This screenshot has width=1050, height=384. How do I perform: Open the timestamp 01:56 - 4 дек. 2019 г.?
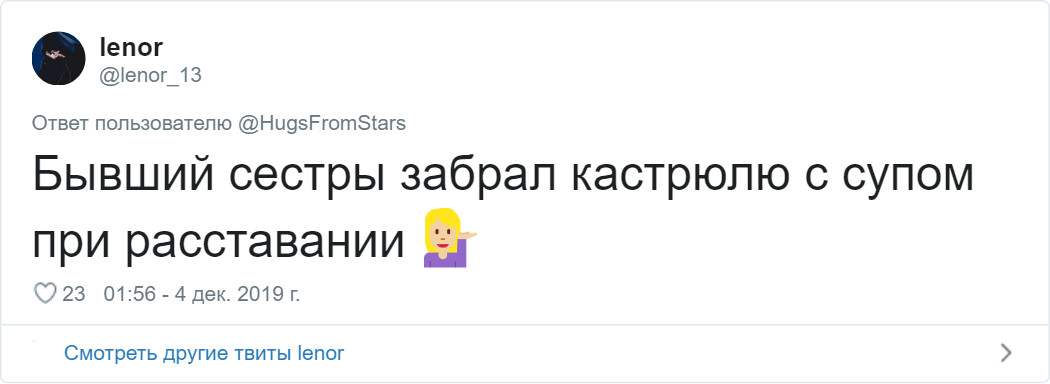[202, 294]
